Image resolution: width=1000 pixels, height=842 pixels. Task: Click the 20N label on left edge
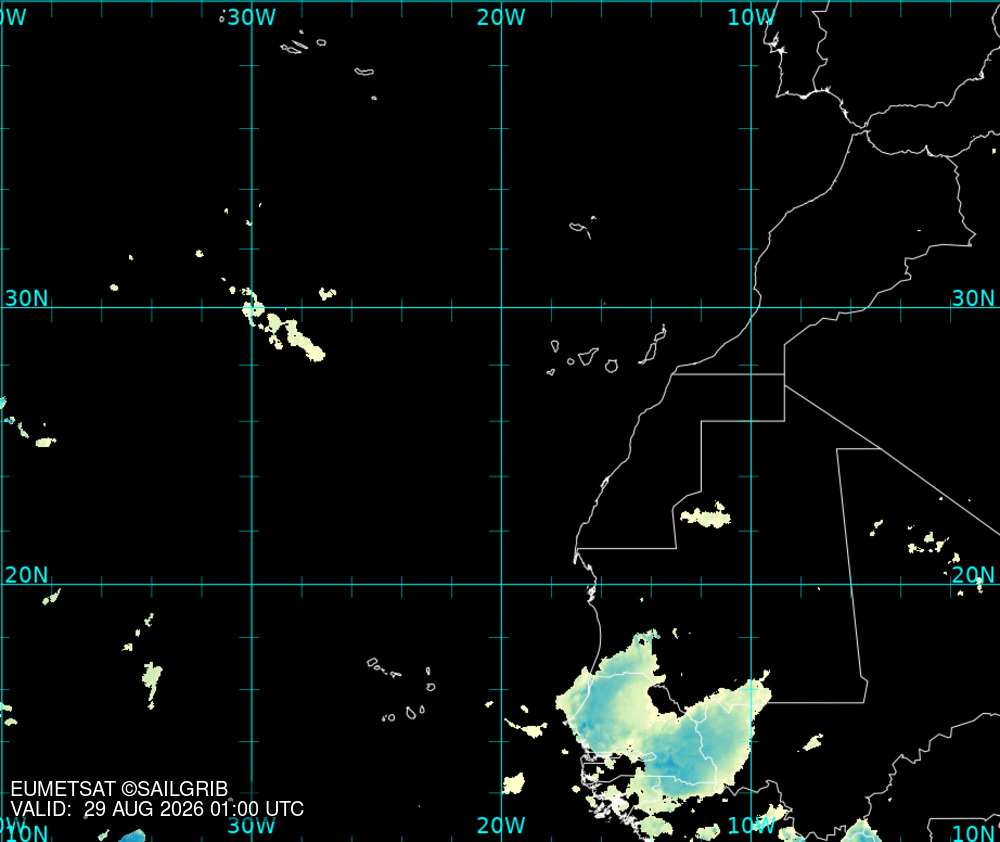[x=26, y=575]
